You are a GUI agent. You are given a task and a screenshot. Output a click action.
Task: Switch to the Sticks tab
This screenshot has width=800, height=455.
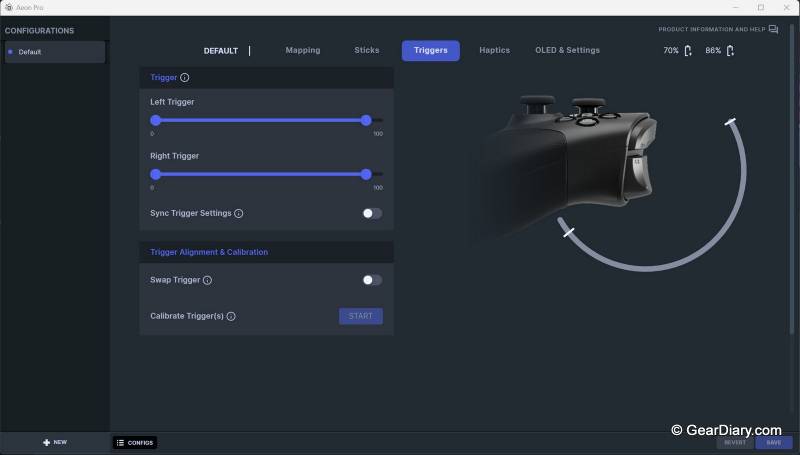click(x=367, y=50)
